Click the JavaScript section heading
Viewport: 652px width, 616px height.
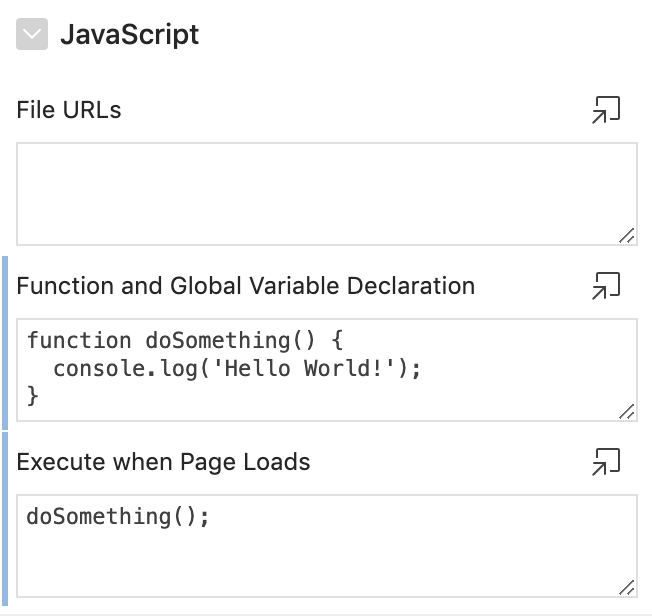129,35
